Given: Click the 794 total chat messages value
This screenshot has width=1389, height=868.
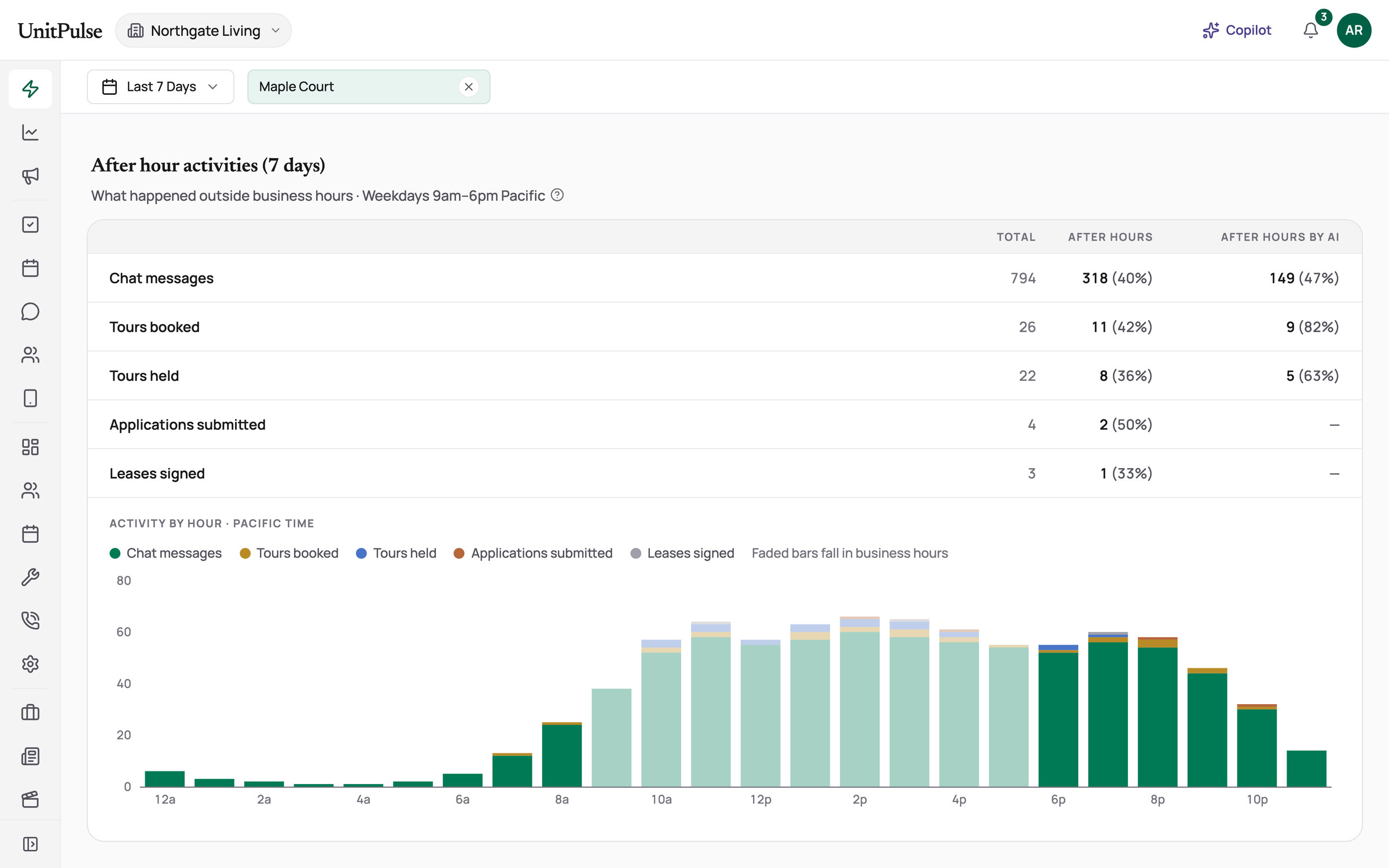Looking at the screenshot, I should click(x=1023, y=278).
